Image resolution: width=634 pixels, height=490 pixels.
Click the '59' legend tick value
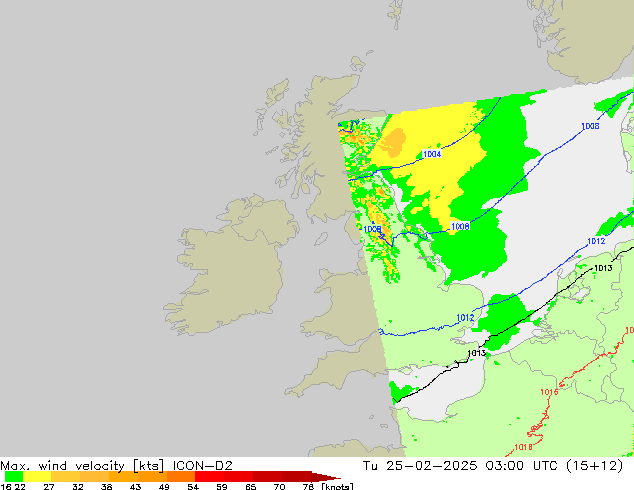click(x=222, y=486)
